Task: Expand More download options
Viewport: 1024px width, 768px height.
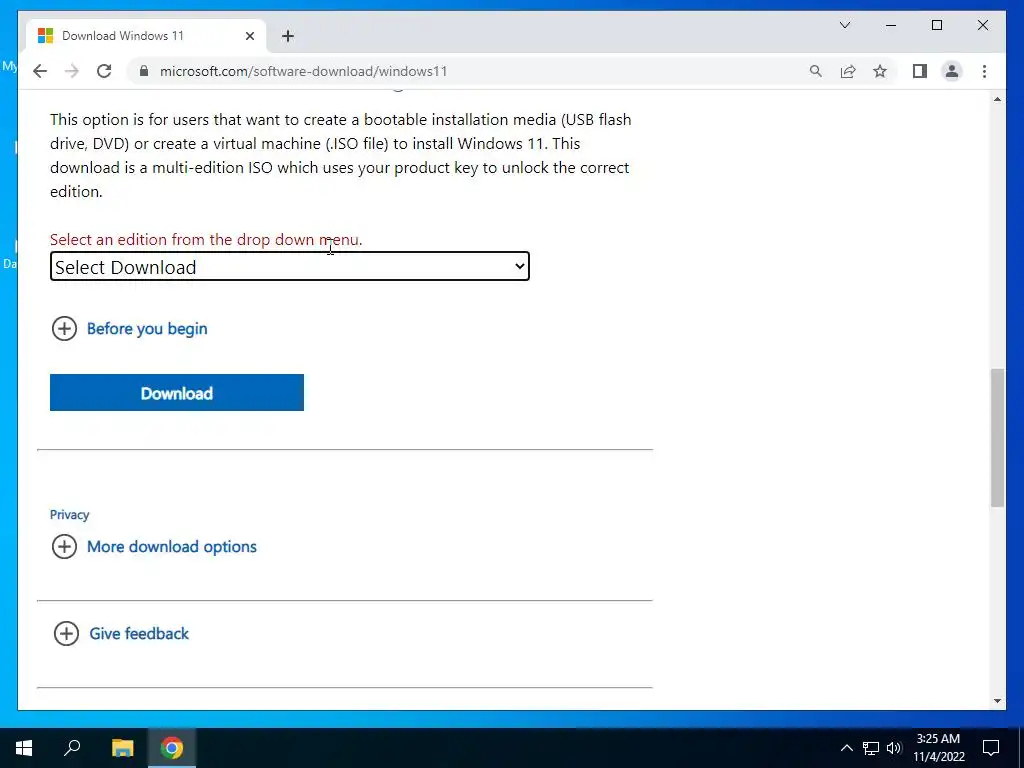Action: [154, 547]
